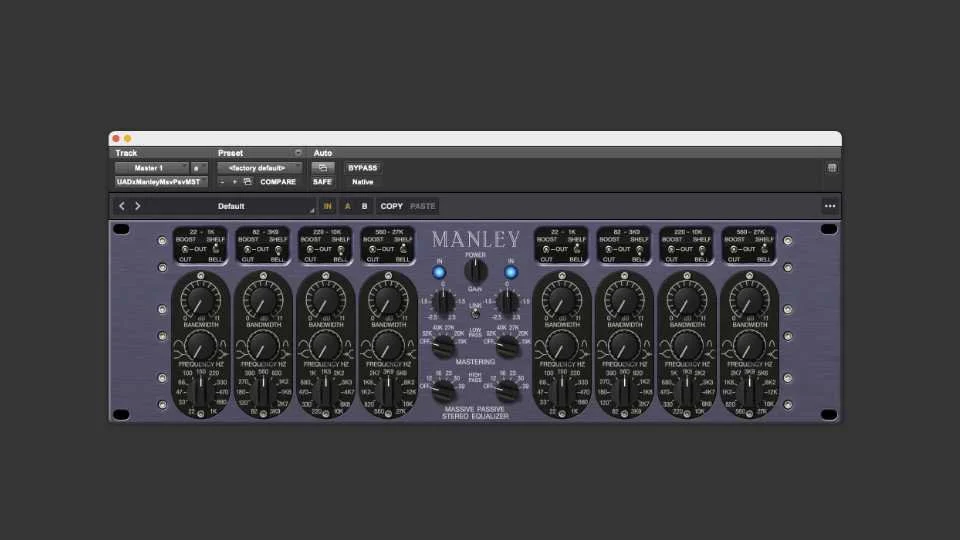Viewport: 960px width, 540px height.
Task: Click right 560-27K knob above BANDWIDTH label
Action: (x=749, y=301)
